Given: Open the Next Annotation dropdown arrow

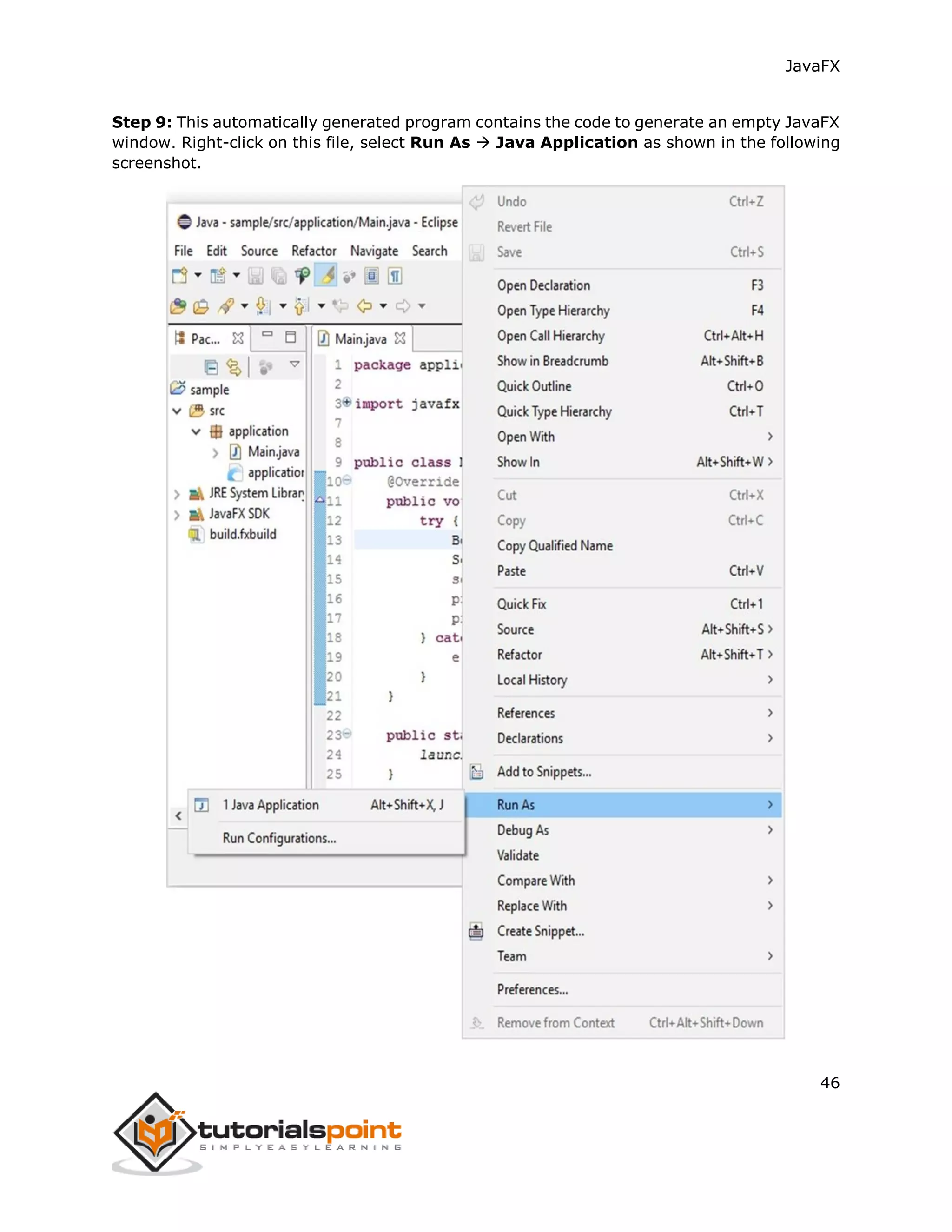Looking at the screenshot, I should coord(283,306).
